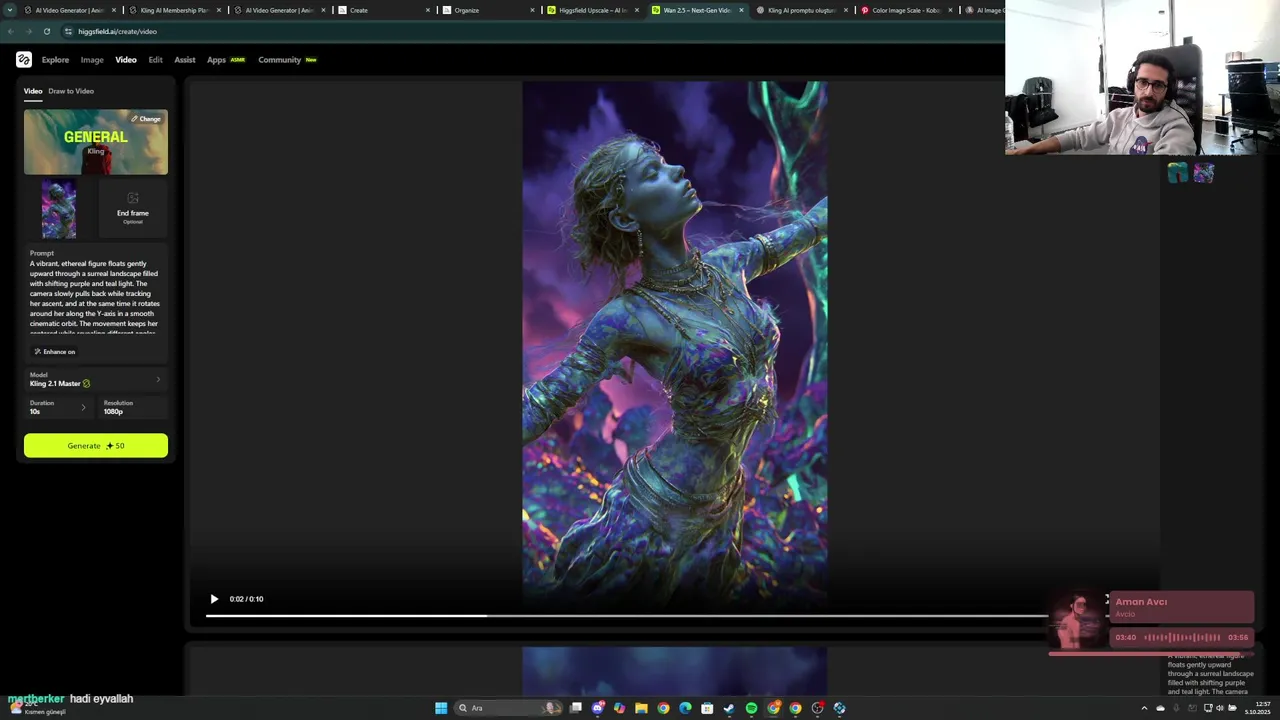Show hidden system tray icons
This screenshot has height=720, width=1280.
1144,708
